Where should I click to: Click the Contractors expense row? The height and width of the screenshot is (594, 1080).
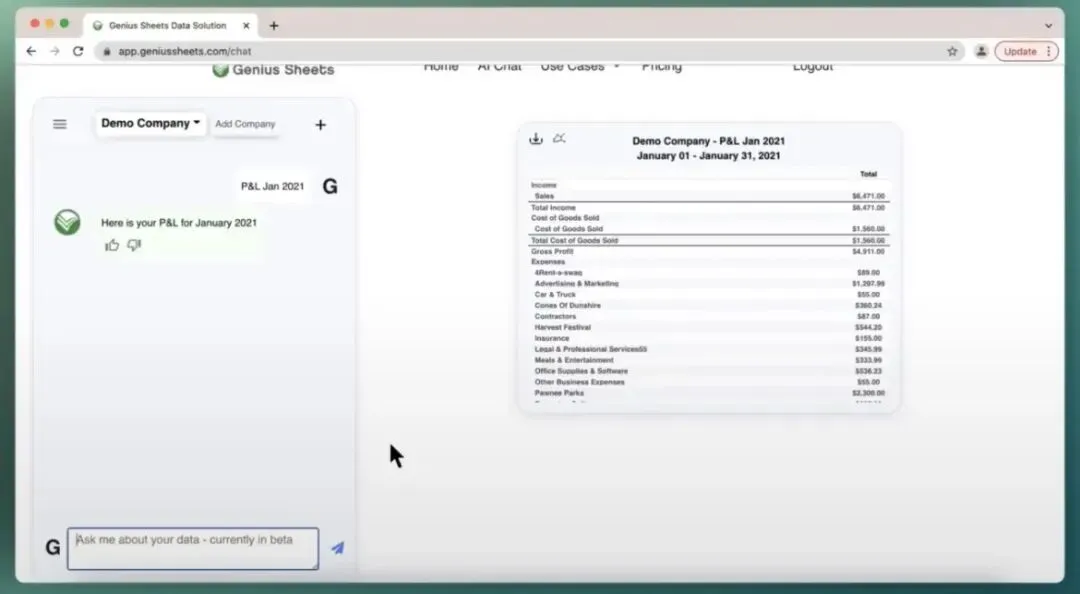pyautogui.click(x=709, y=316)
